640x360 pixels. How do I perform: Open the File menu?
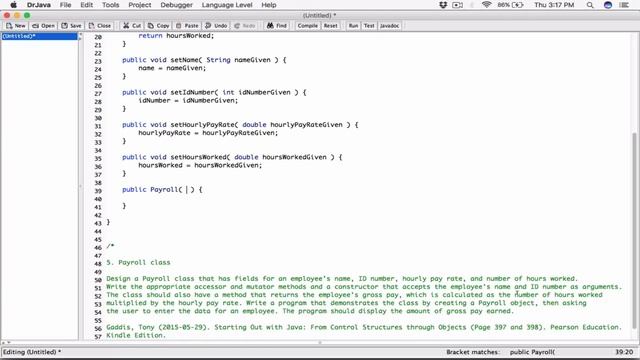pyautogui.click(x=65, y=5)
